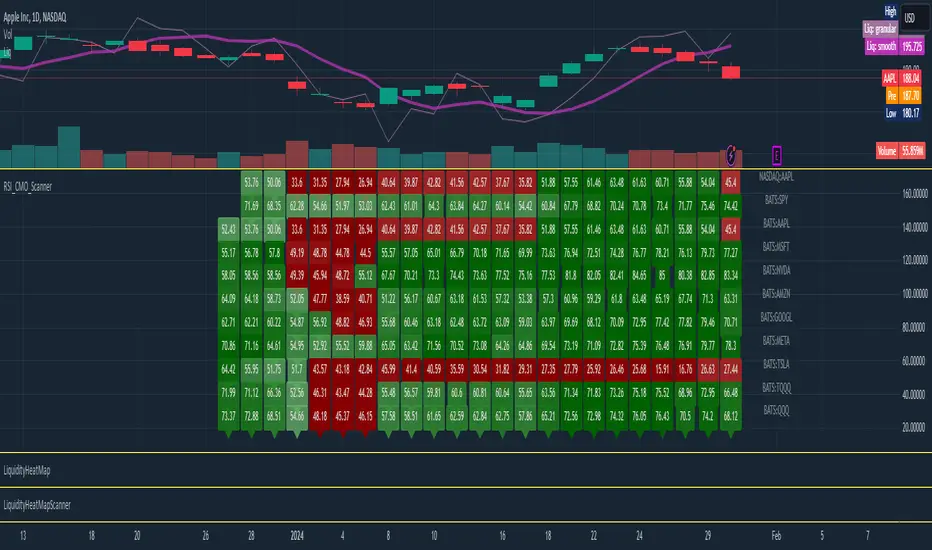932x550 pixels.
Task: Click the 63.31 cell in AMZN row
Action: [731, 298]
